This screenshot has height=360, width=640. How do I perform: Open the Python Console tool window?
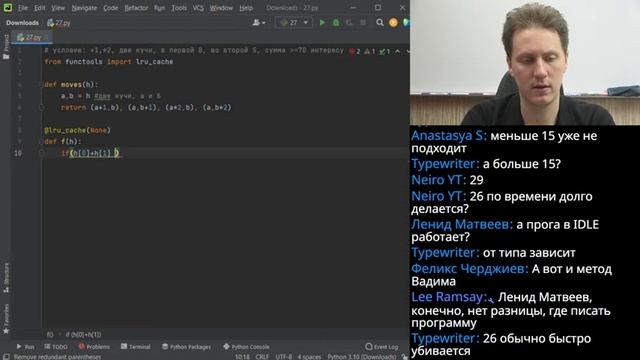[x=246, y=347]
